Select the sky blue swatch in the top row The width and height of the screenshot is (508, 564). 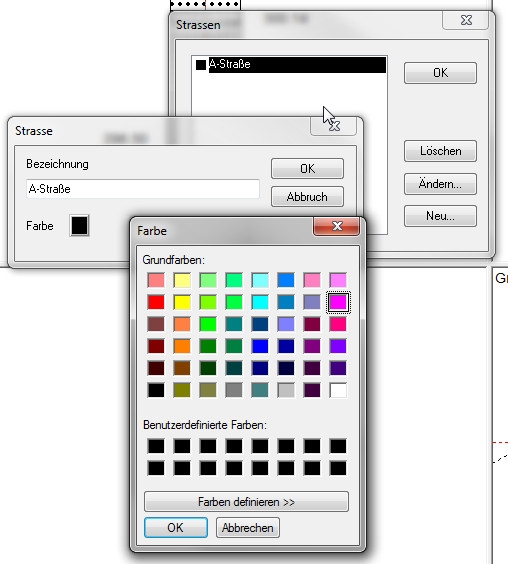point(286,280)
